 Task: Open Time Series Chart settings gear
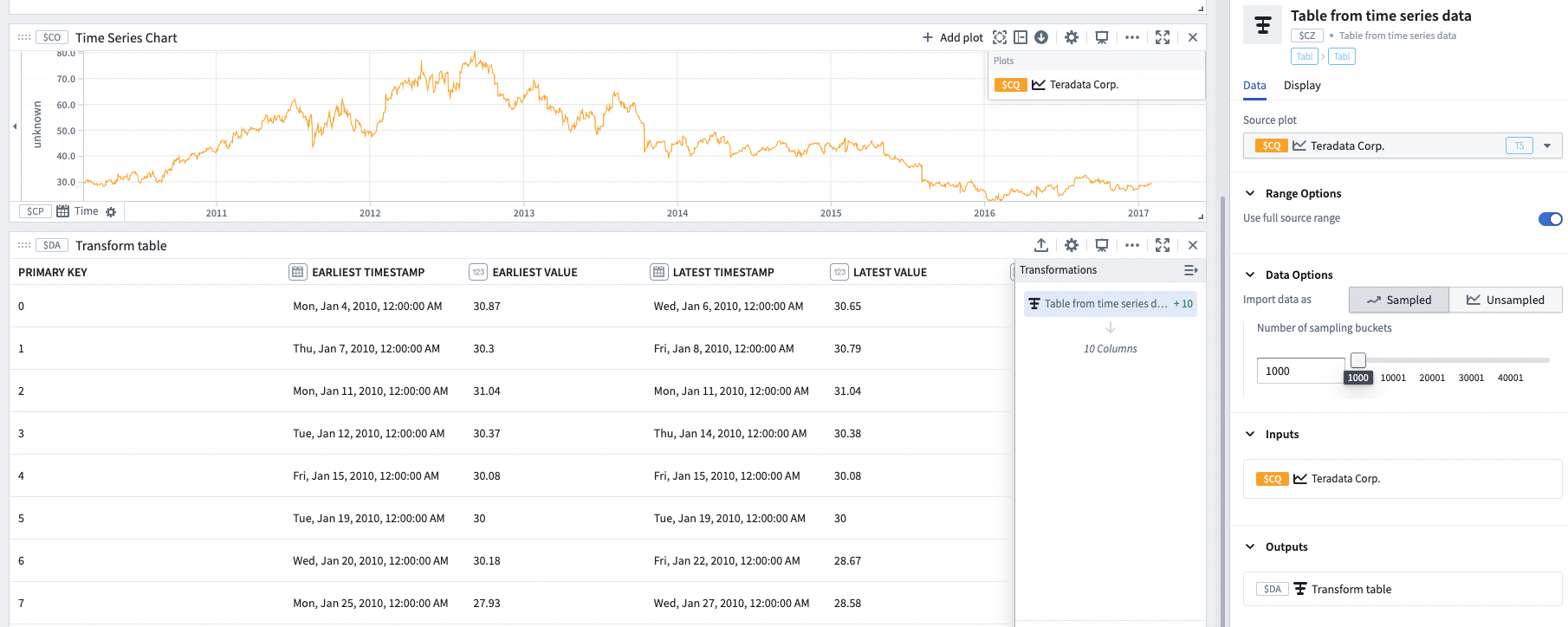[x=1072, y=37]
